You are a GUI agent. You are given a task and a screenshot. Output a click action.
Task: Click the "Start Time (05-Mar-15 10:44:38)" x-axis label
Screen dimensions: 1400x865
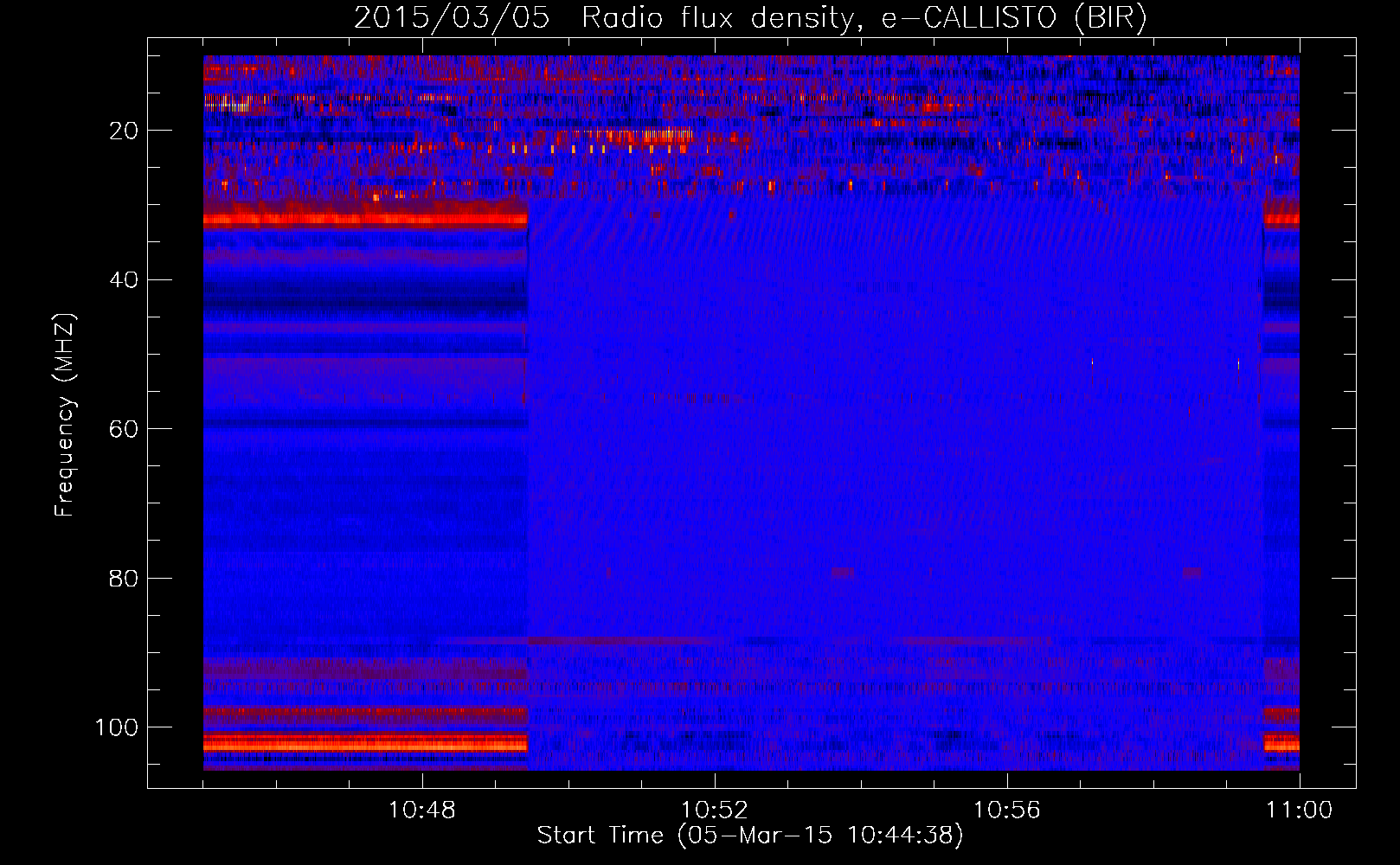[x=750, y=835]
